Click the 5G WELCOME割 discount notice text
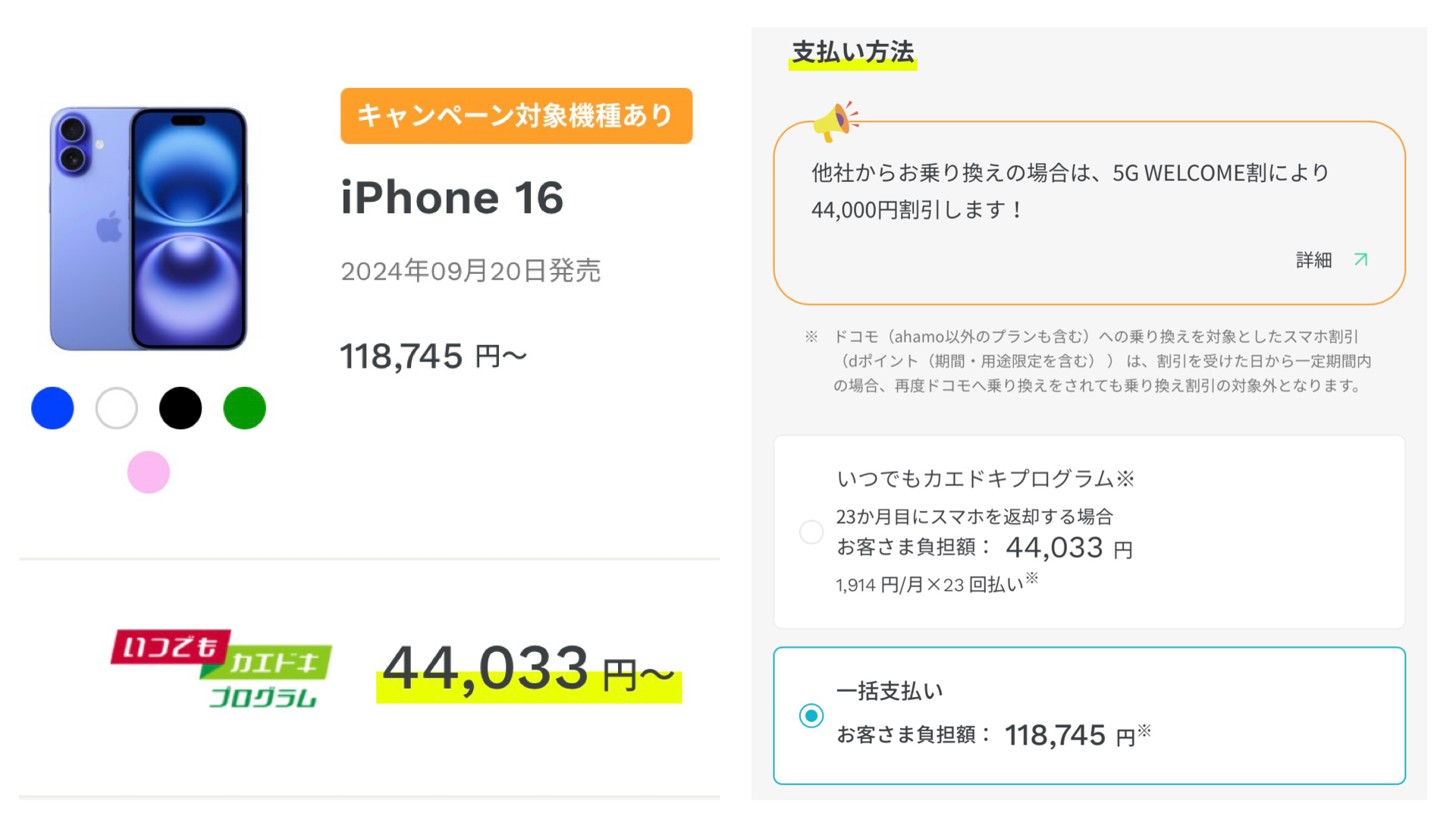This screenshot has width=1456, height=819. click(1069, 191)
